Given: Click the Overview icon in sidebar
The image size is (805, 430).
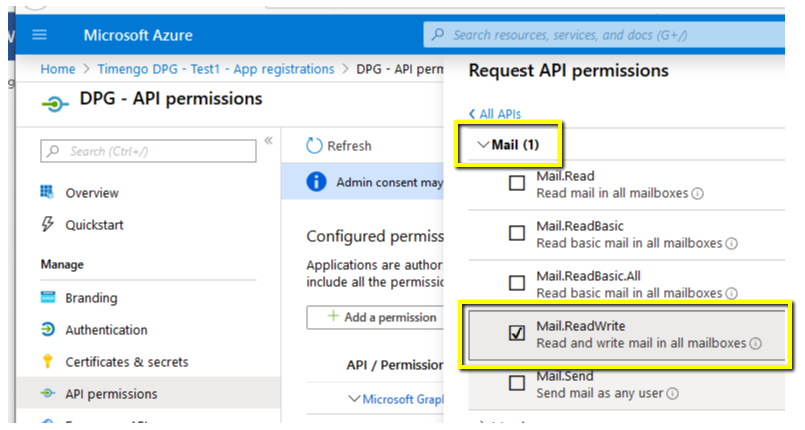Looking at the screenshot, I should point(47,192).
